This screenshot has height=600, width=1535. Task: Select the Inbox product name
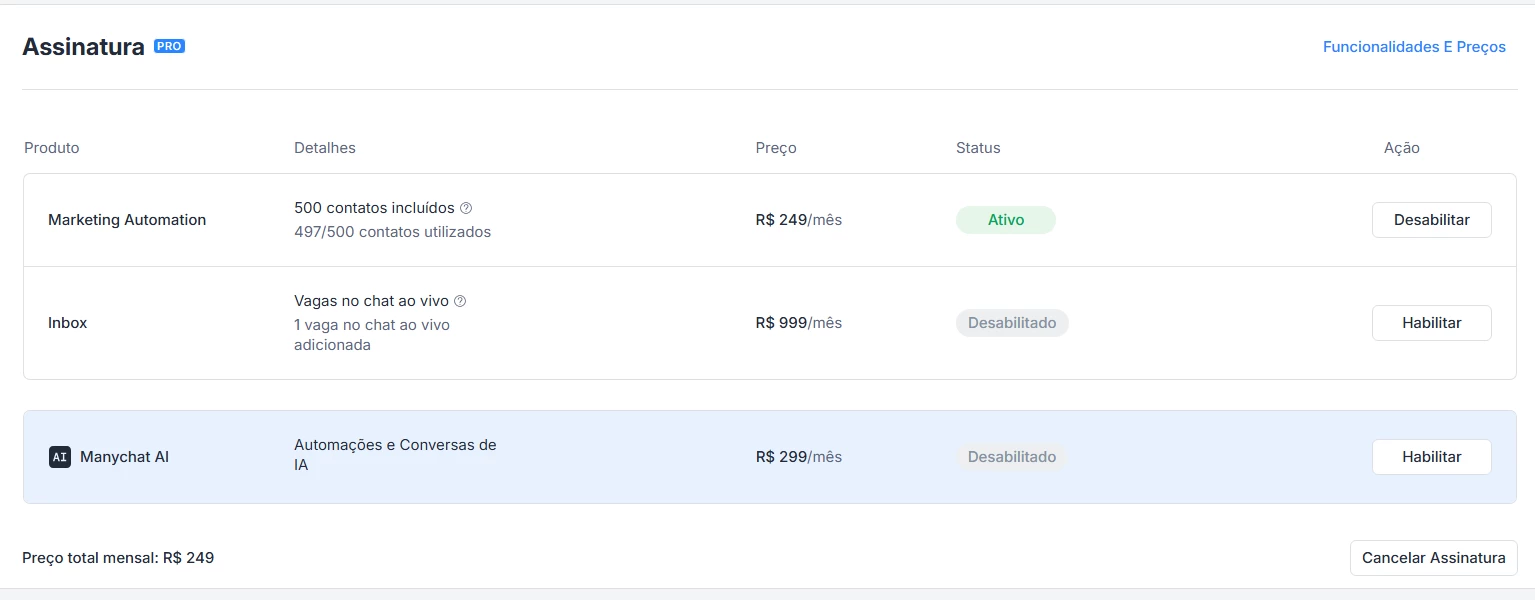pos(68,323)
